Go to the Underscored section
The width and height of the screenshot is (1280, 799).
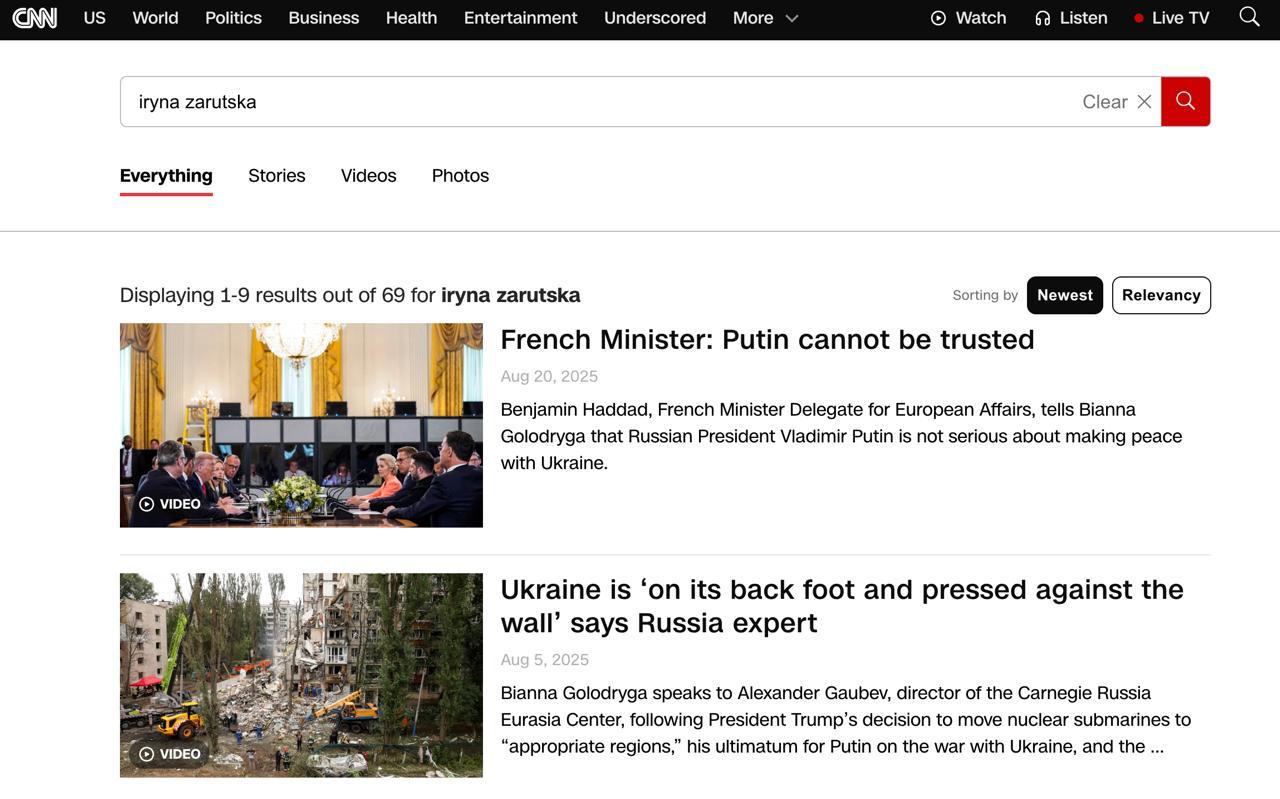654,18
